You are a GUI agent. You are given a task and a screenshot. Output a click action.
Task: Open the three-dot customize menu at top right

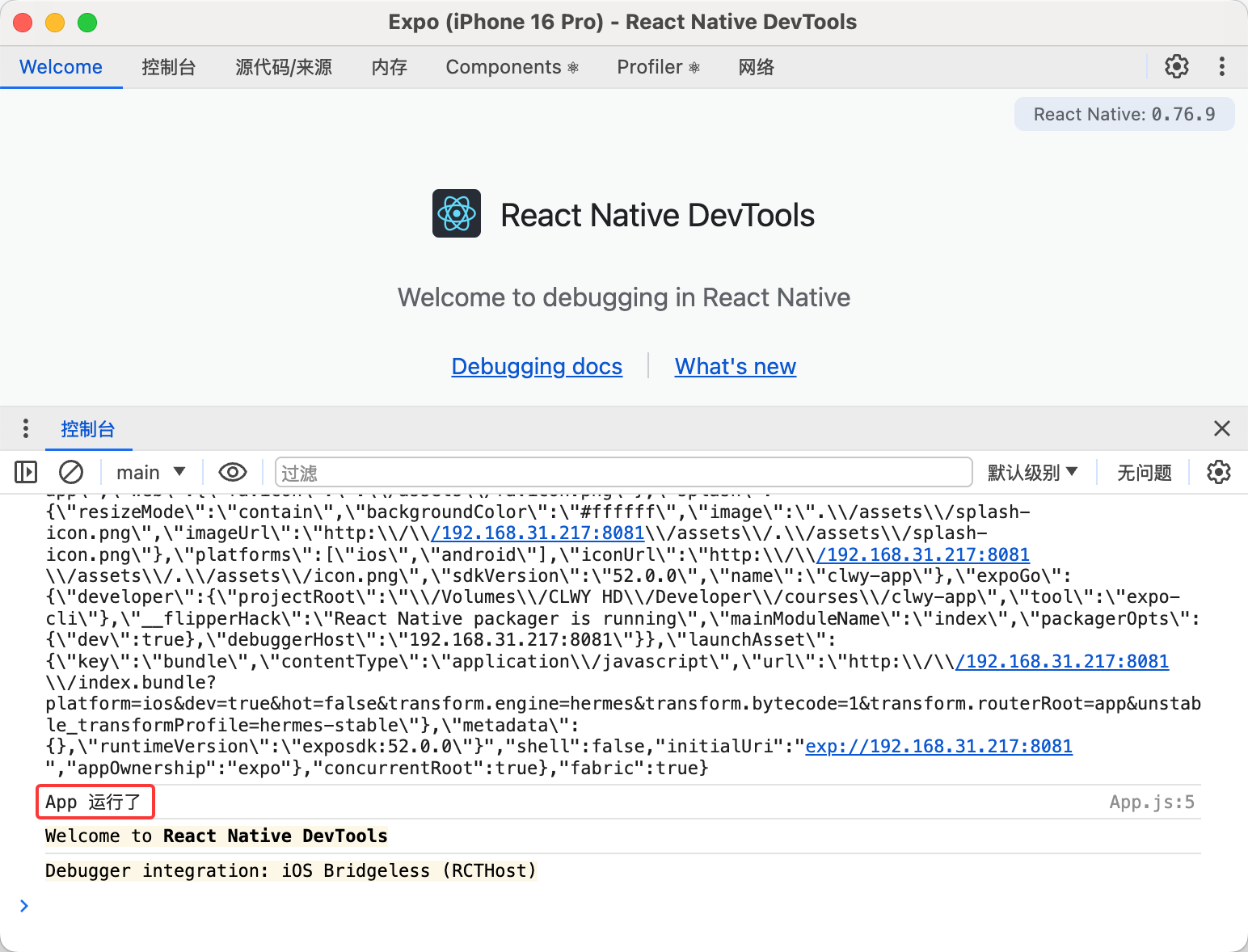point(1221,66)
